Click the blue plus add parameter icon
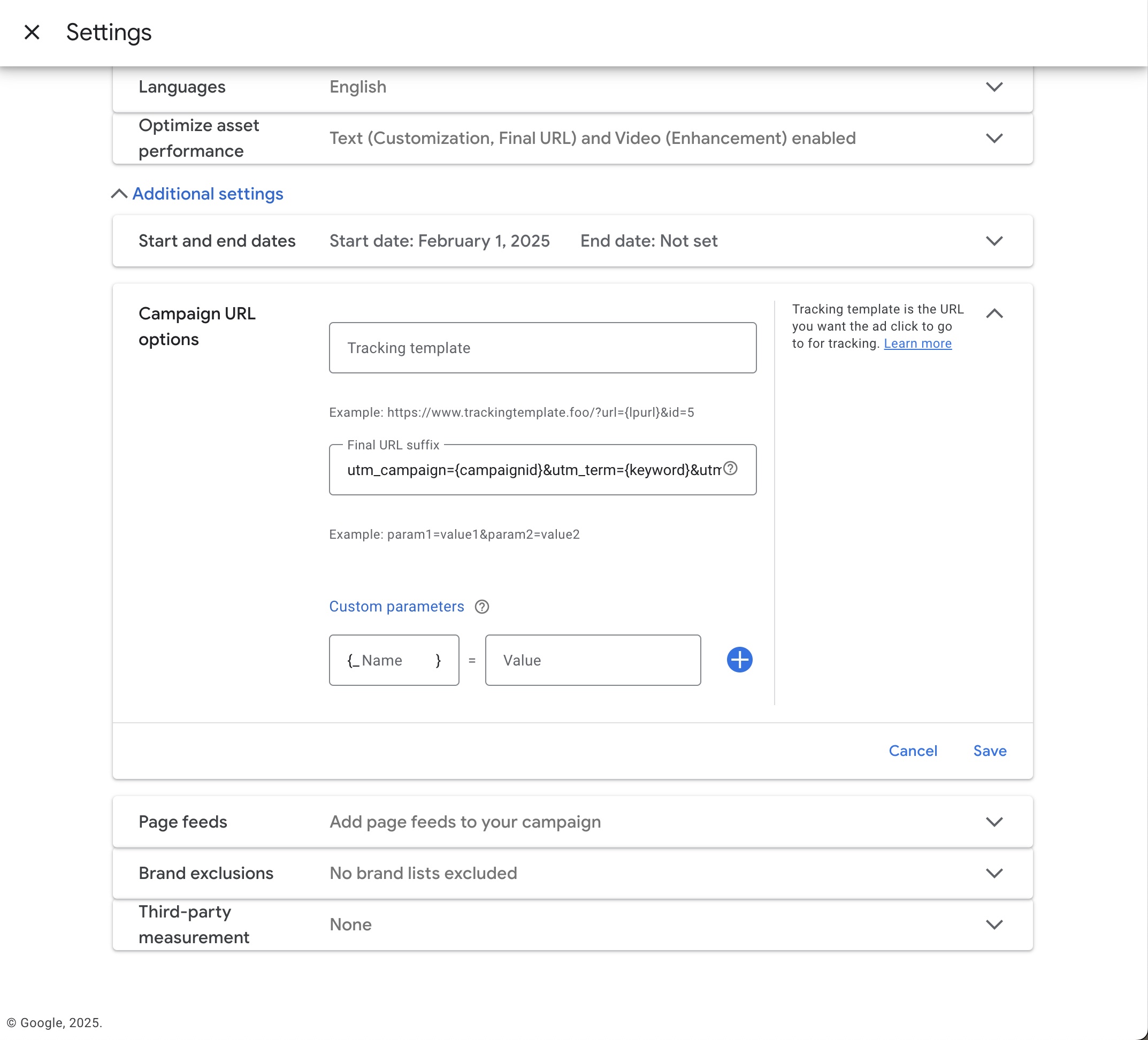 pyautogui.click(x=739, y=660)
